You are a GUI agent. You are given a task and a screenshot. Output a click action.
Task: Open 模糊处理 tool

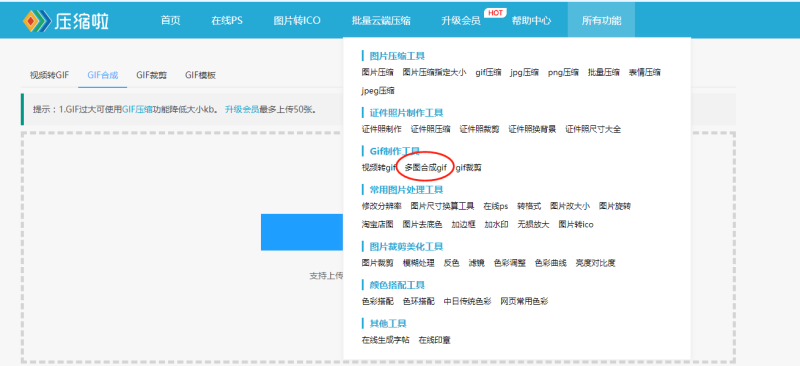tap(419, 263)
